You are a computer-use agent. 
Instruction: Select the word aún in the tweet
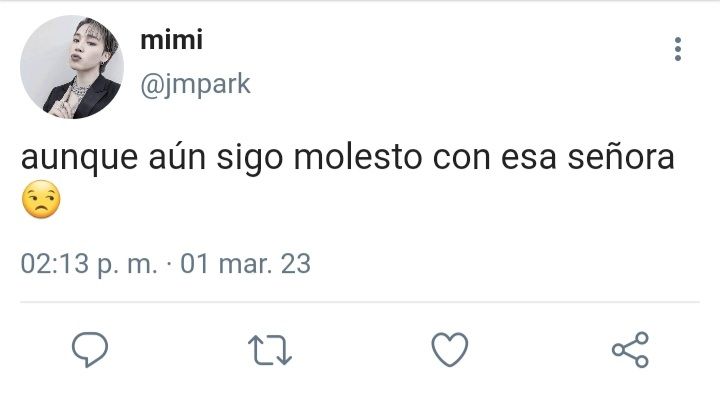point(177,158)
